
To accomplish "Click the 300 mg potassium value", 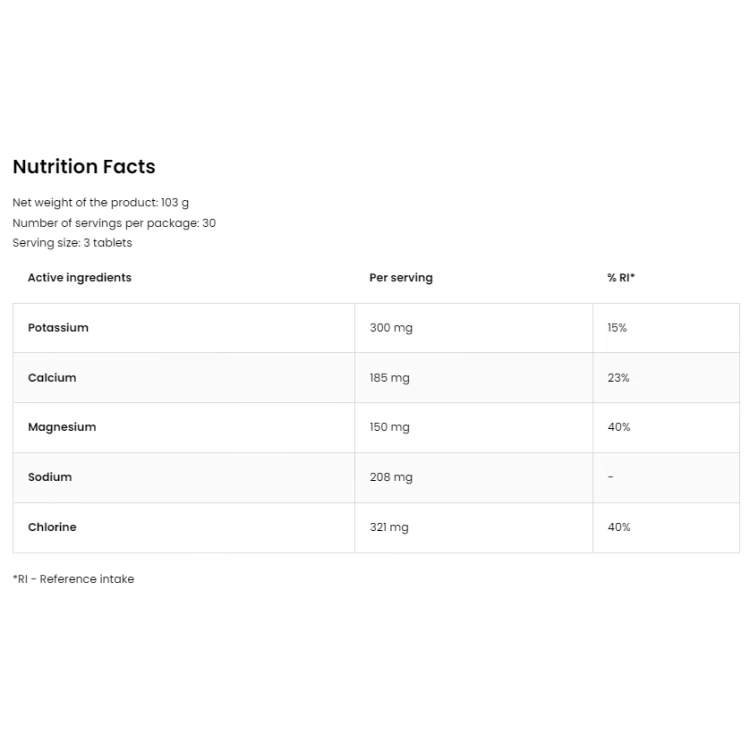I will coord(391,328).
